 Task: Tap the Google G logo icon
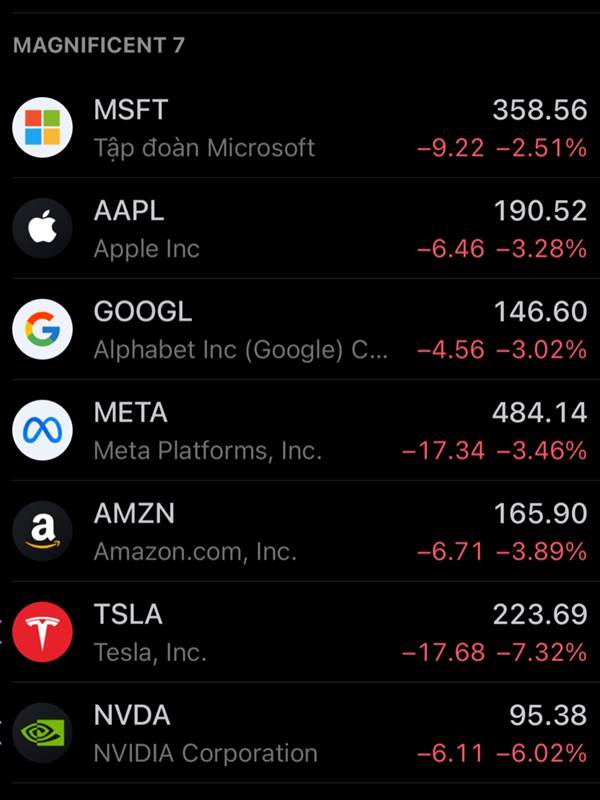tap(42, 330)
